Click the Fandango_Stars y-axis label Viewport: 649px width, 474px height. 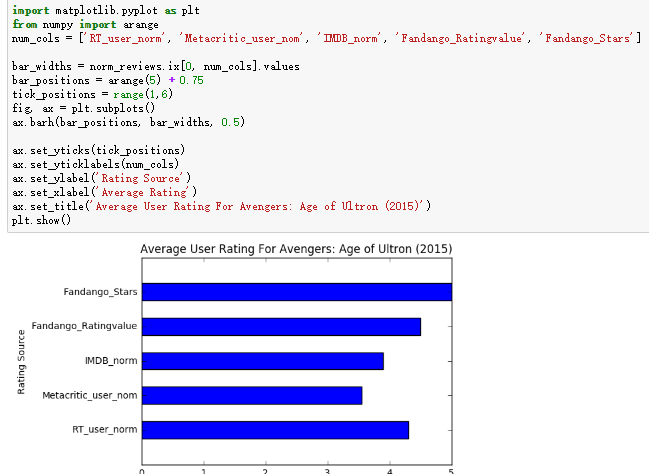[x=100, y=292]
